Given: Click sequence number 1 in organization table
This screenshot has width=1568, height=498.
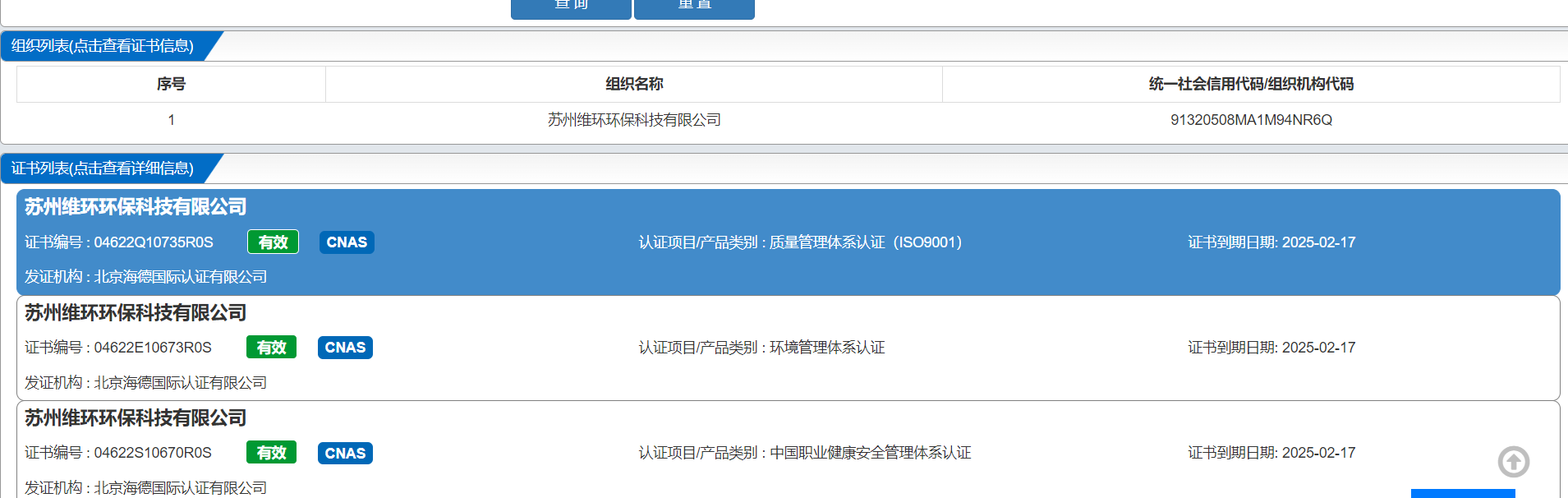Looking at the screenshot, I should 171,120.
